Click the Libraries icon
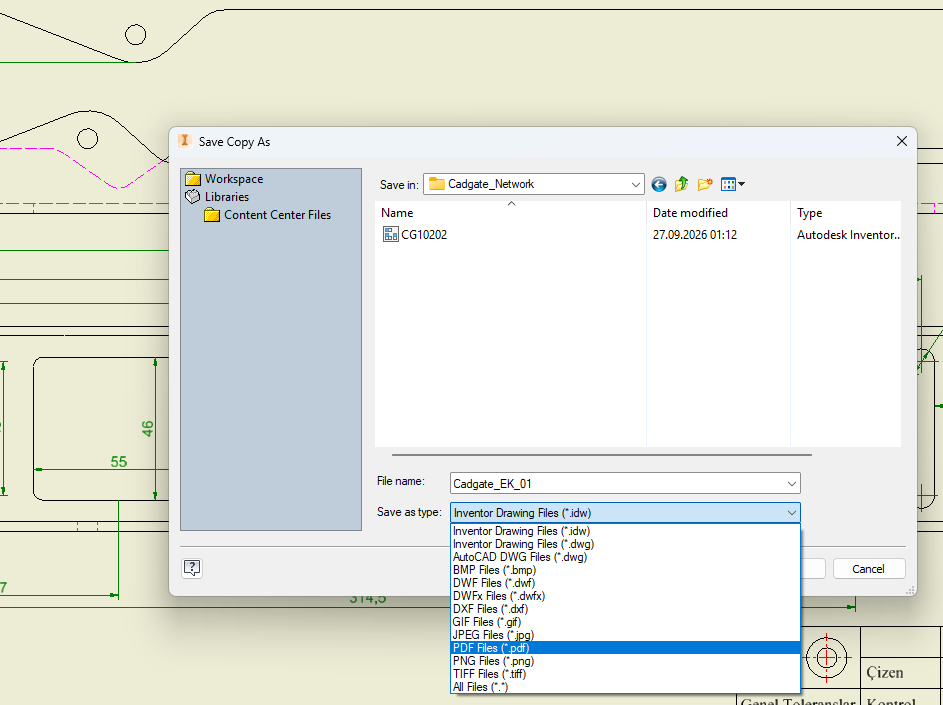This screenshot has height=705, width=943. click(192, 197)
